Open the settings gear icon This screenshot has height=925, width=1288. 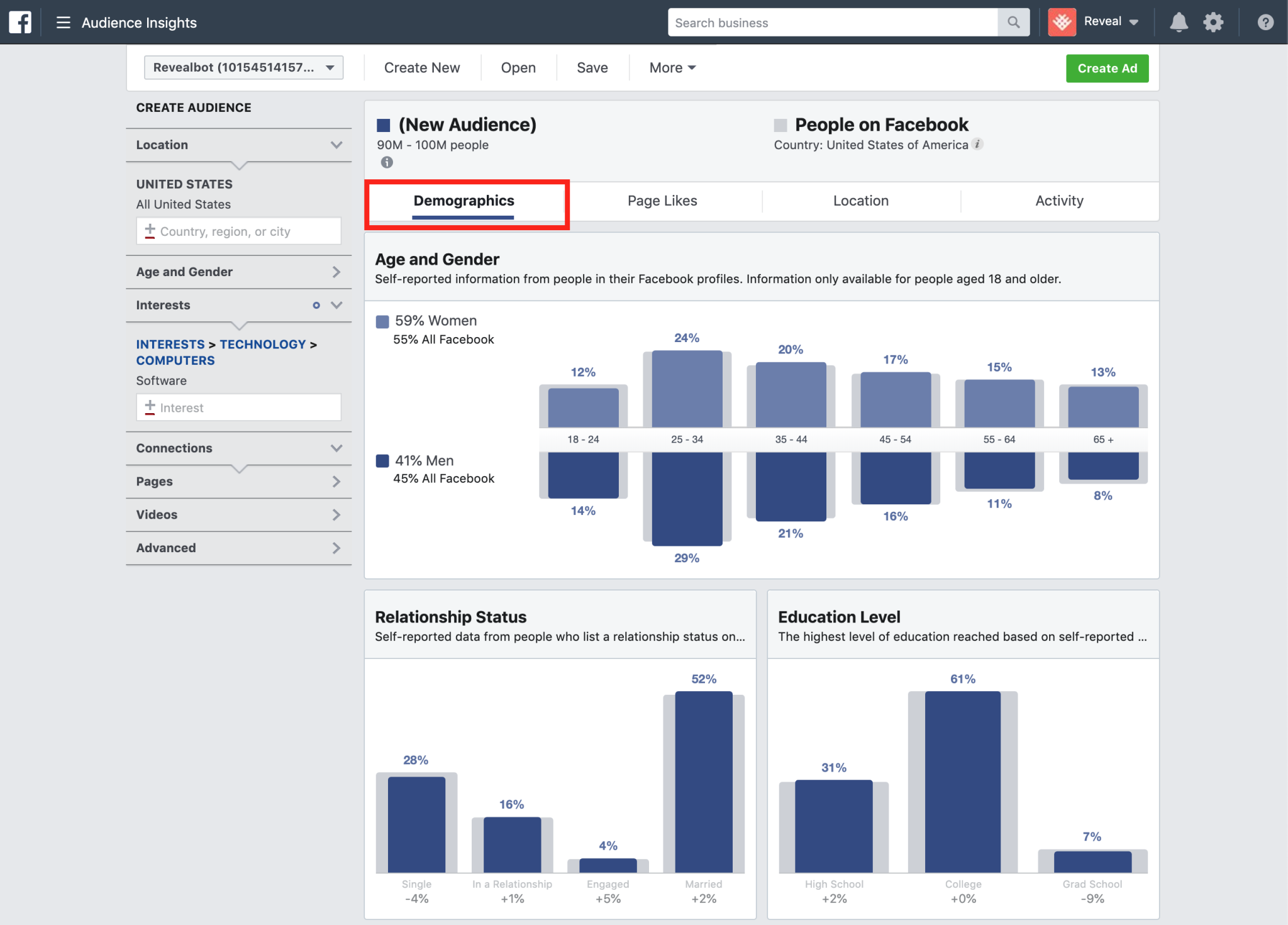[x=1214, y=21]
